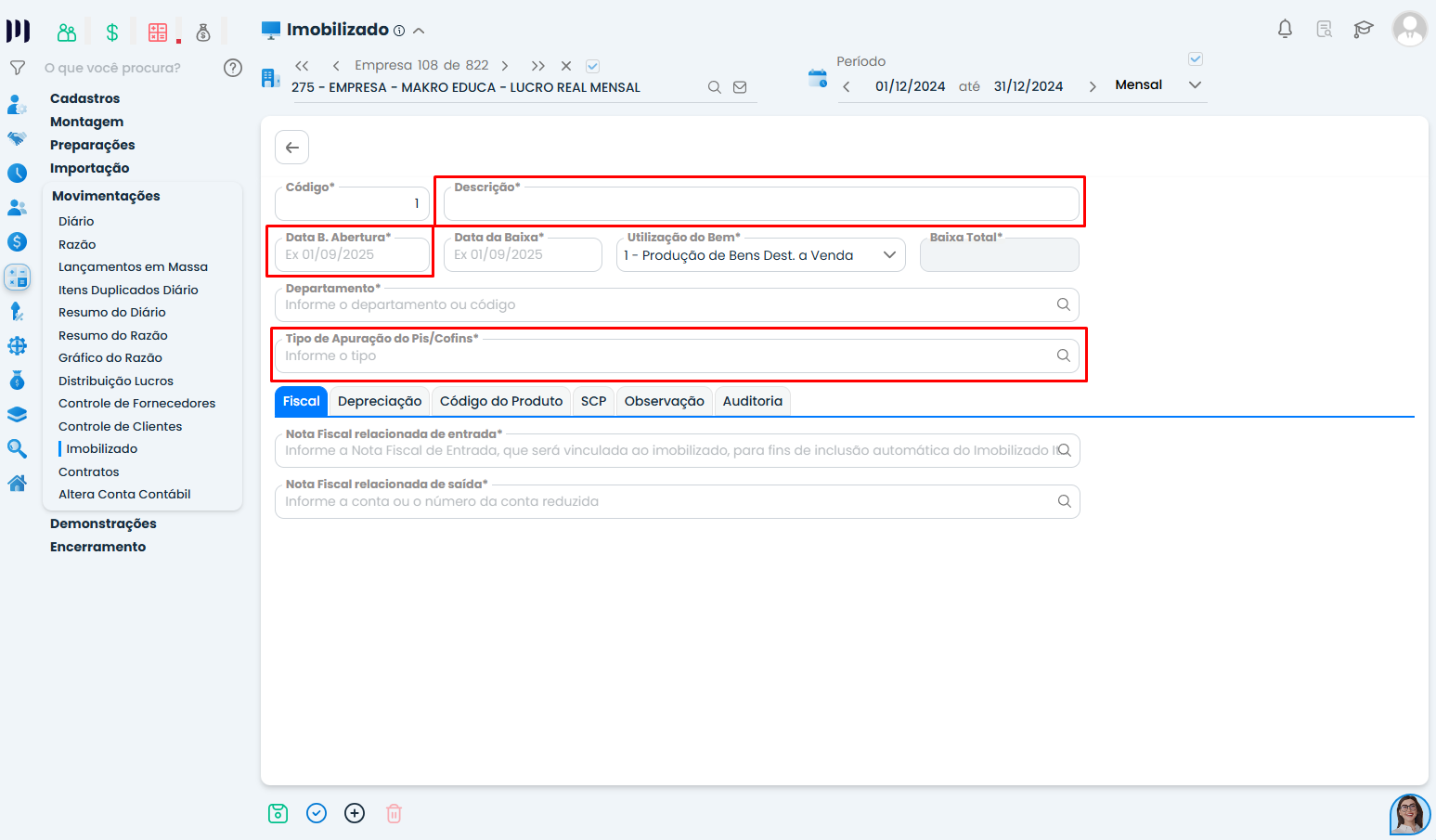The width and height of the screenshot is (1436, 840).
Task: Click the envelope icon beside company name
Action: pyautogui.click(x=740, y=87)
